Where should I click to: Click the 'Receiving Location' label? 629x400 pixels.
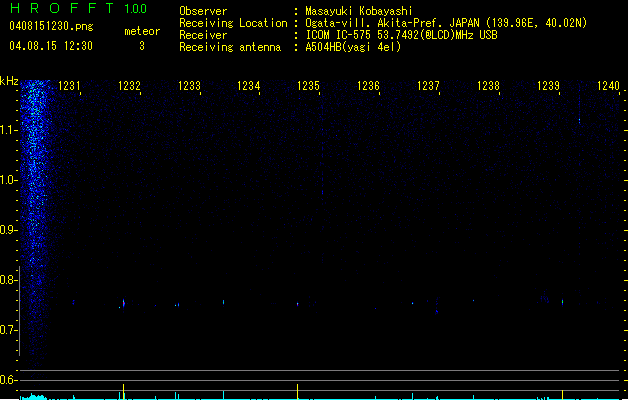[x=233, y=23]
